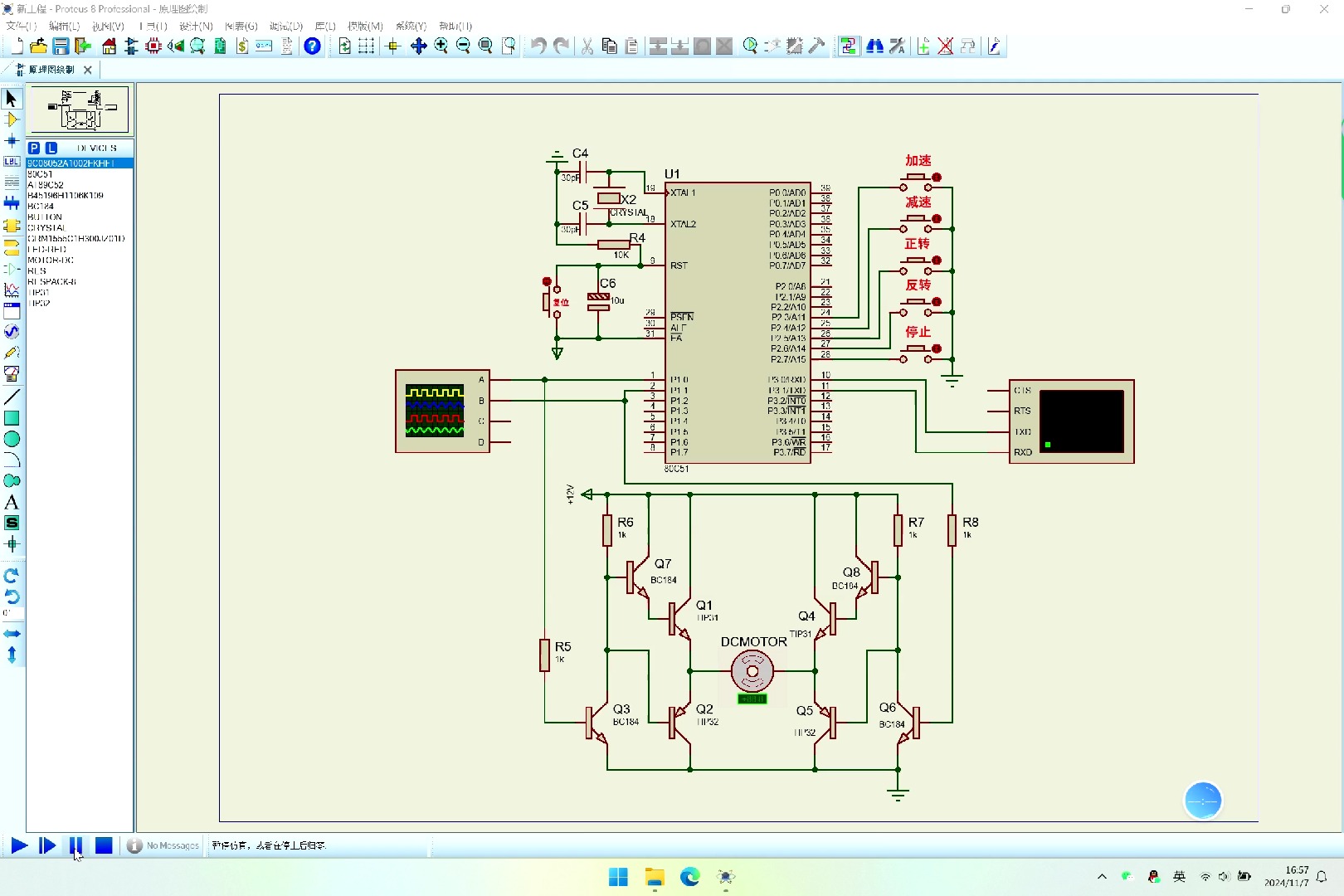Stop the simulation with Stop button
Image resolution: width=1344 pixels, height=896 pixels.
(104, 845)
